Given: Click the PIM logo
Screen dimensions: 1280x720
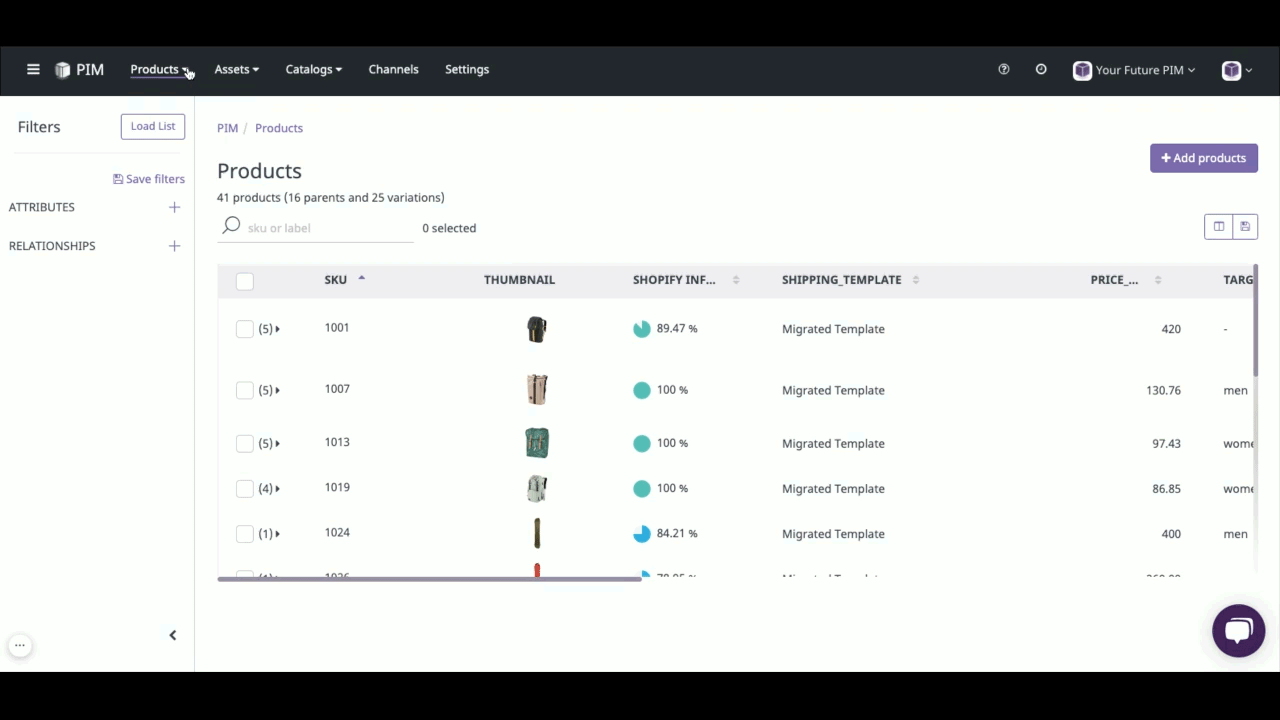Looking at the screenshot, I should coord(79,69).
